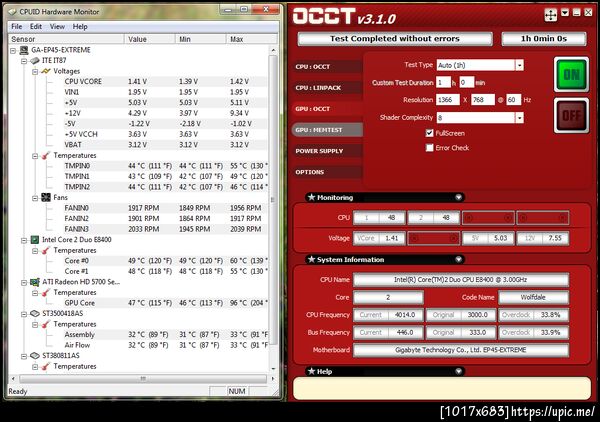Screen dimensions: 600x422
Task: Click the Fans icon in the tree
Action: coord(46,197)
